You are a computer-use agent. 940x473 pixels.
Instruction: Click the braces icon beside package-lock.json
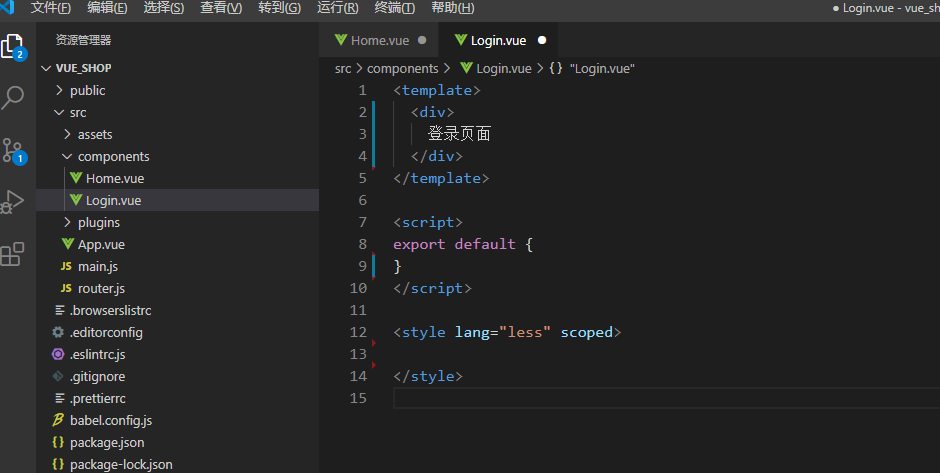(58, 464)
